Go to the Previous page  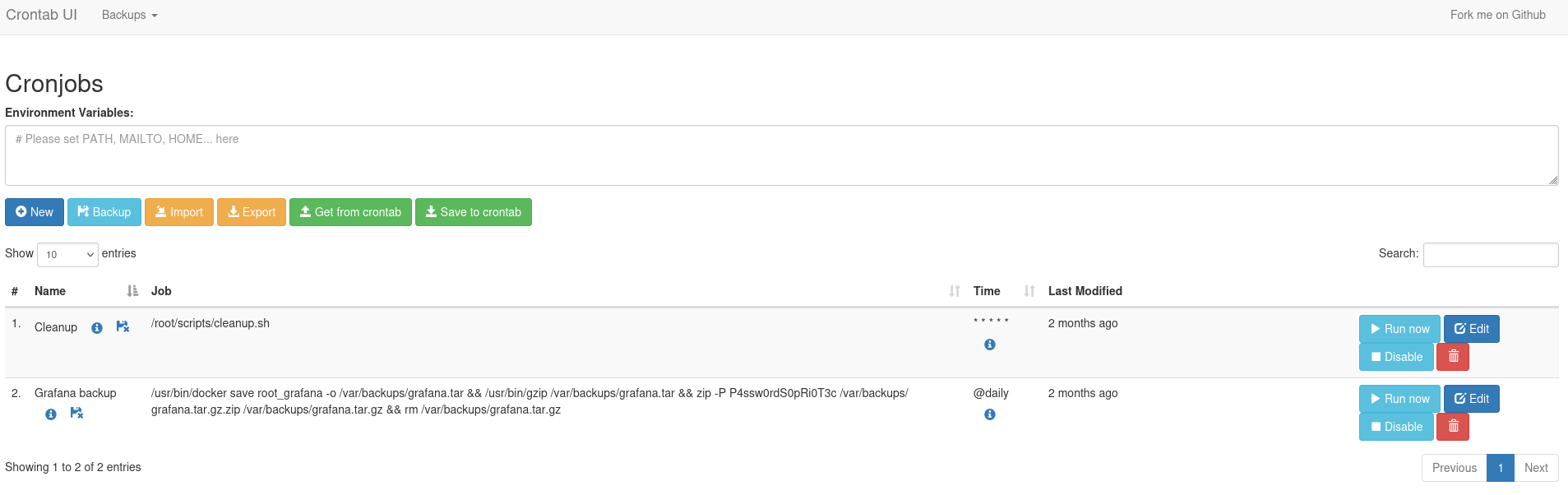(x=1455, y=468)
